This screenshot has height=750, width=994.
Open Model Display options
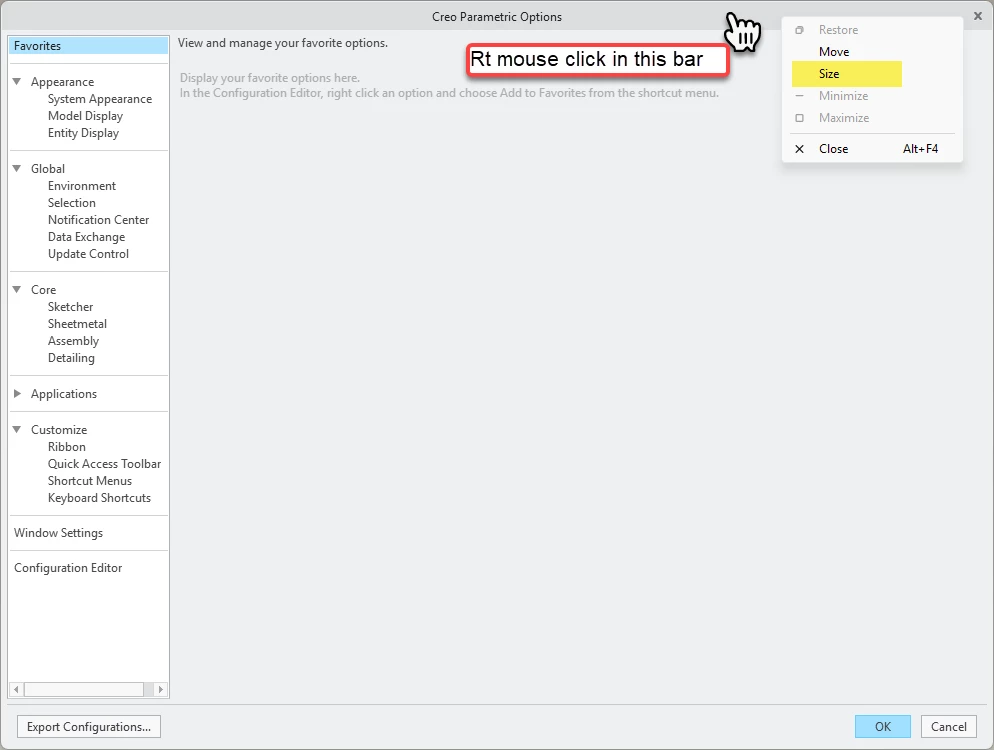coord(85,116)
